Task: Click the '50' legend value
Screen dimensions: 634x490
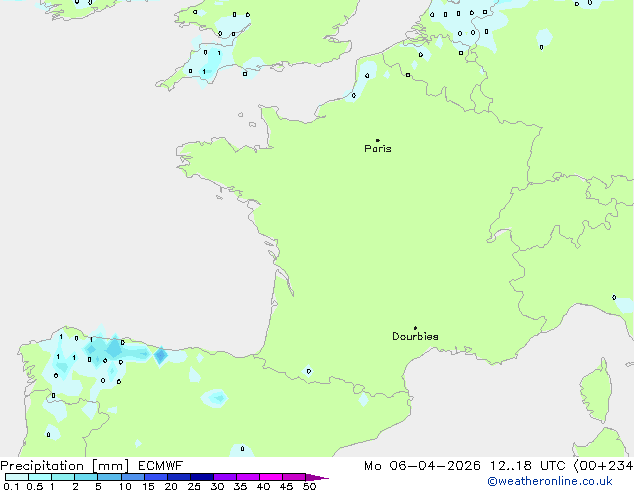Action: 309,486
